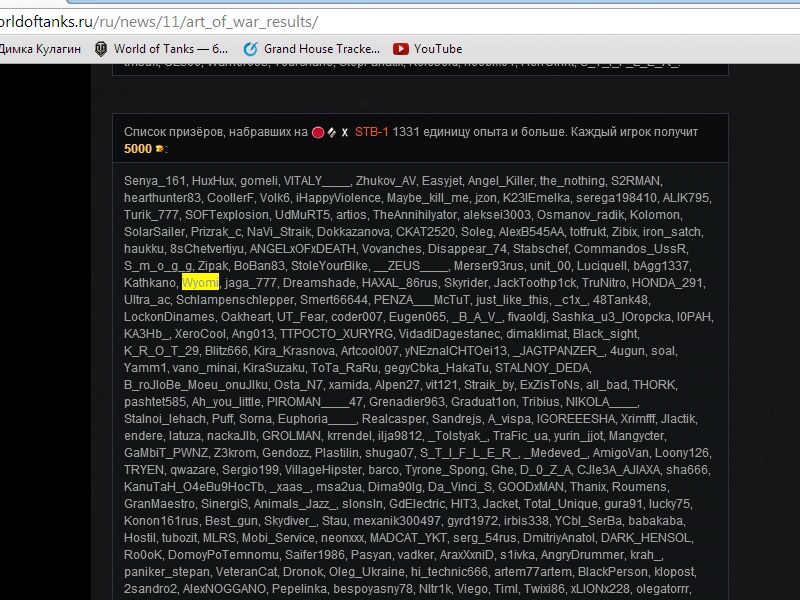Click the player name ExZisToNs

tap(549, 385)
